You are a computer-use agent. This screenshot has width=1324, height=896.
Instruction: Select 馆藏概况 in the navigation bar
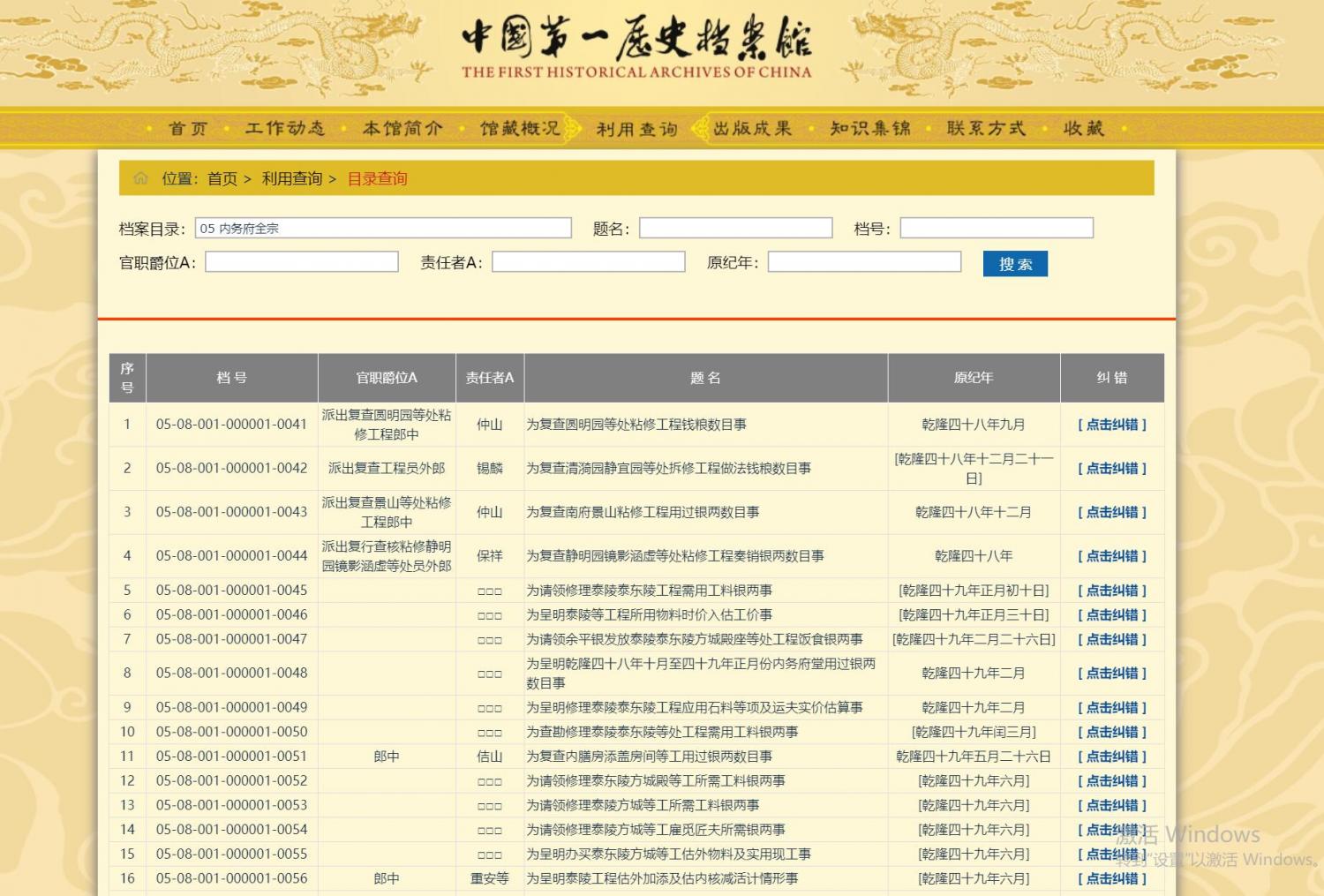tap(520, 129)
